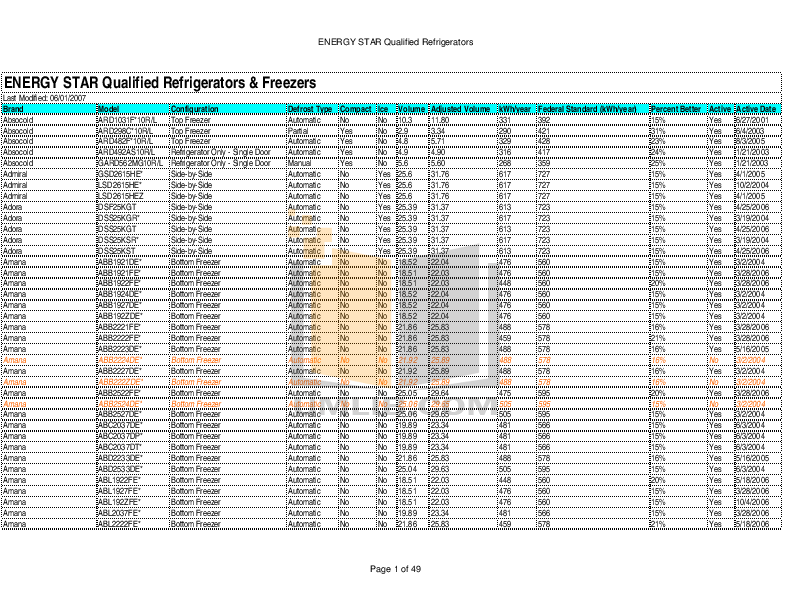Click the Configuration column header
The width and height of the screenshot is (792, 612).
click(194, 108)
